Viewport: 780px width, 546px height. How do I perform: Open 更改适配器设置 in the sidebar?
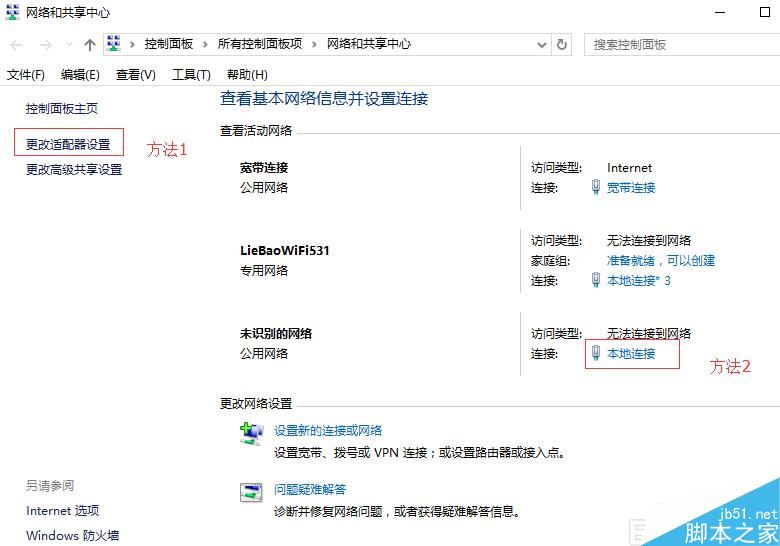[68, 144]
